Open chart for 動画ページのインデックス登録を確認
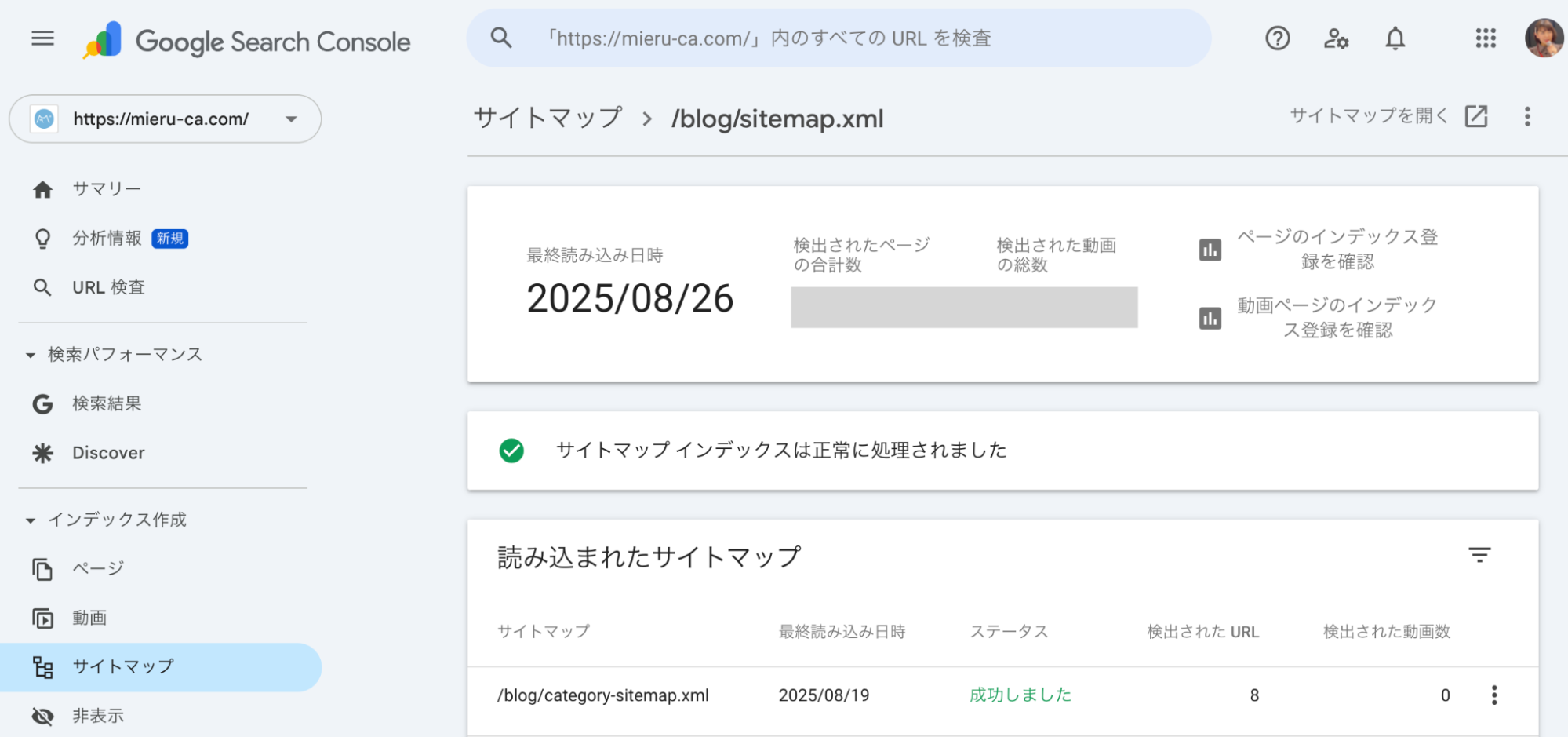1568x737 pixels. 1210,317
